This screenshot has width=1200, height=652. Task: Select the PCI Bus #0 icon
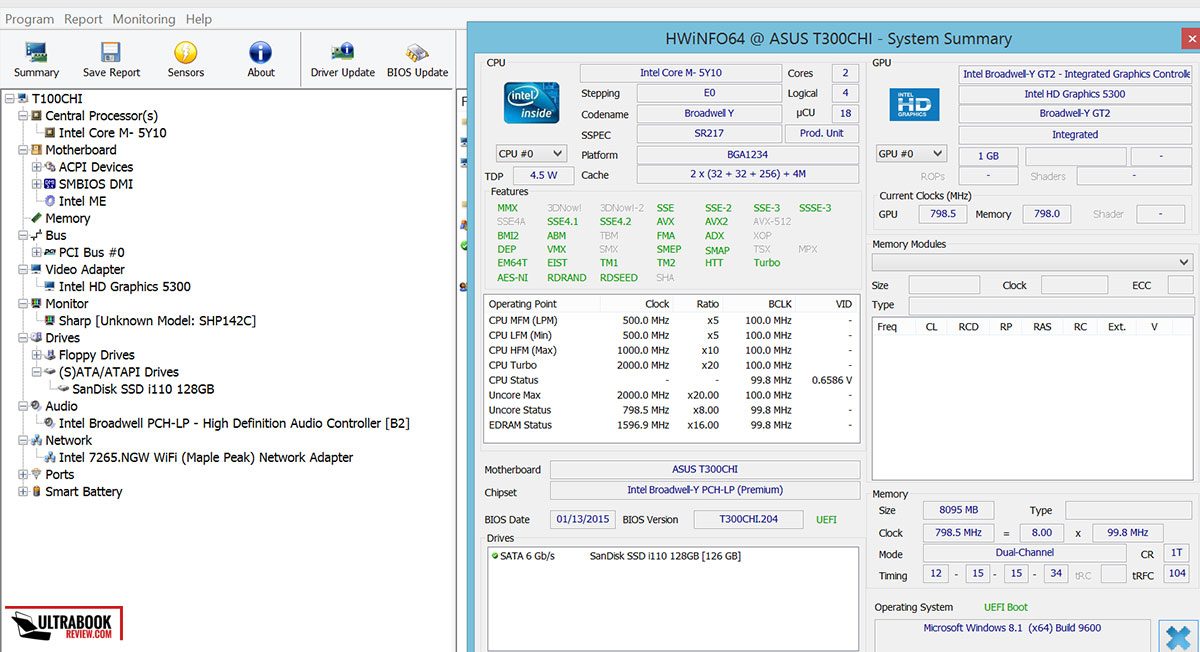pos(50,252)
